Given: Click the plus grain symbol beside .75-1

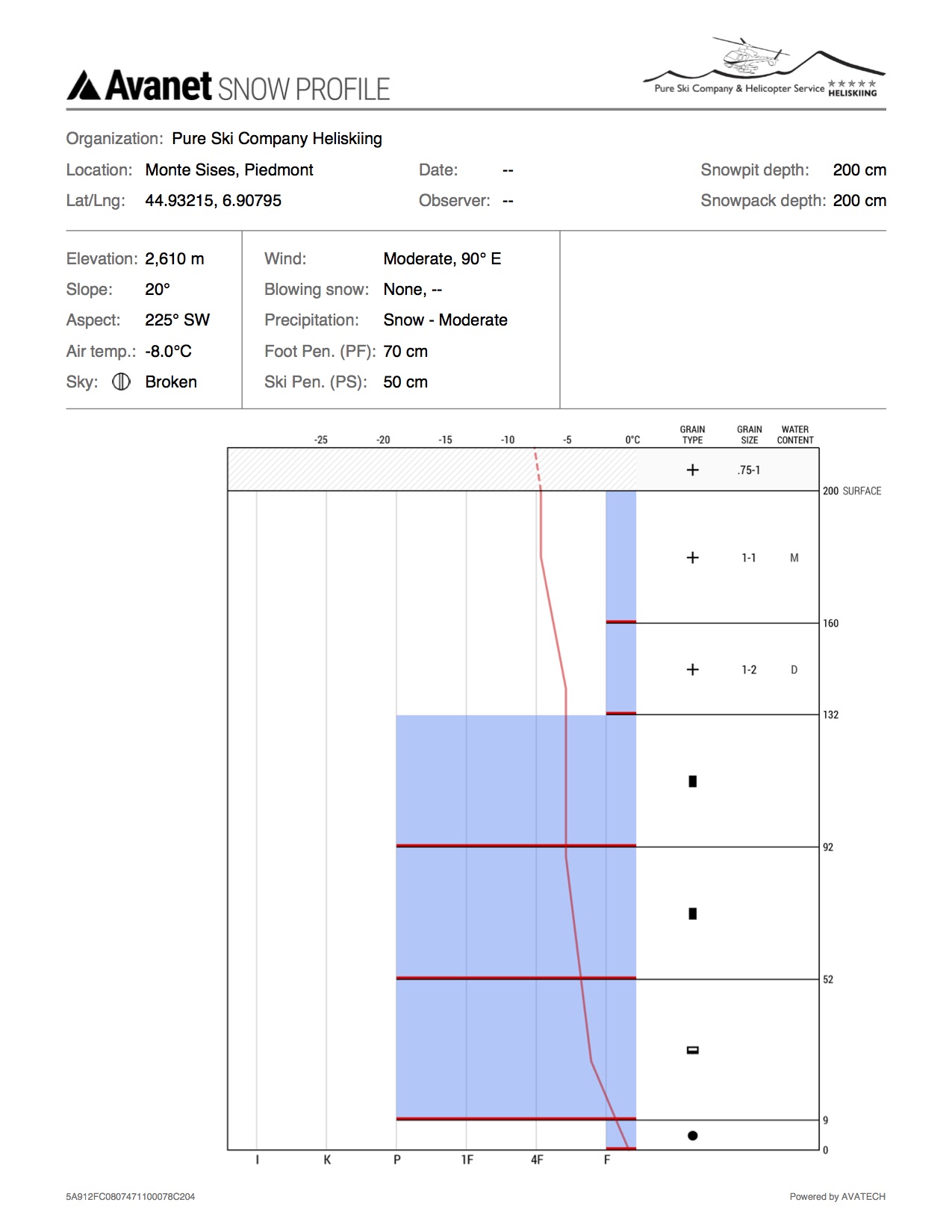Looking at the screenshot, I should click(692, 470).
